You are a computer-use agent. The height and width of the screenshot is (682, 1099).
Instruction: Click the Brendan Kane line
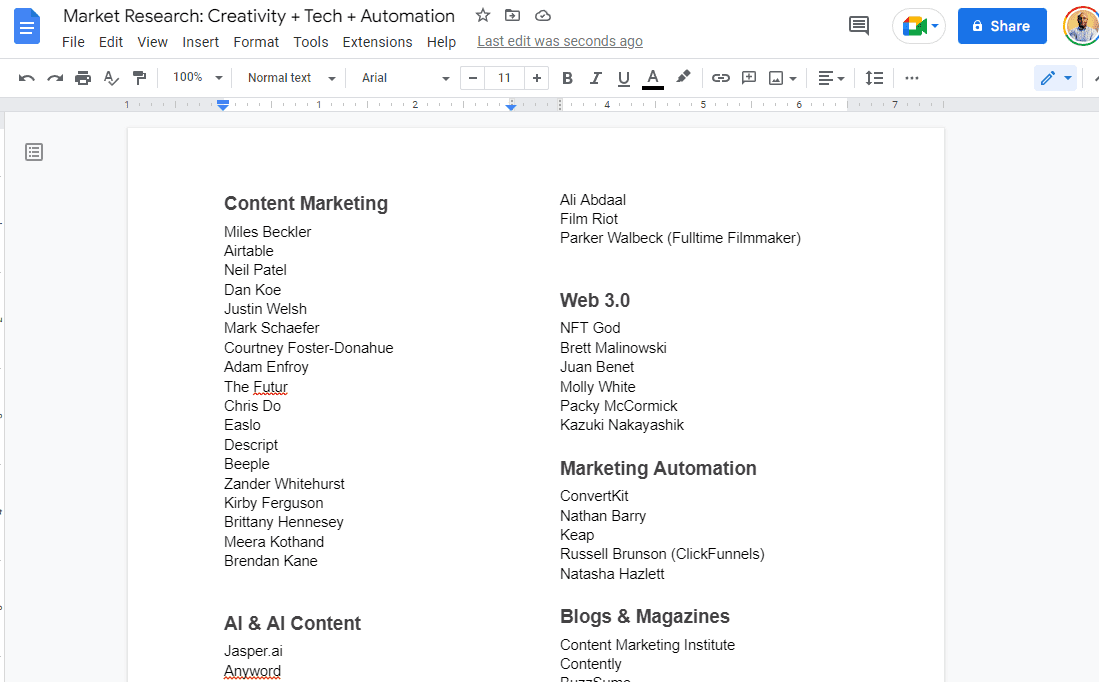271,561
